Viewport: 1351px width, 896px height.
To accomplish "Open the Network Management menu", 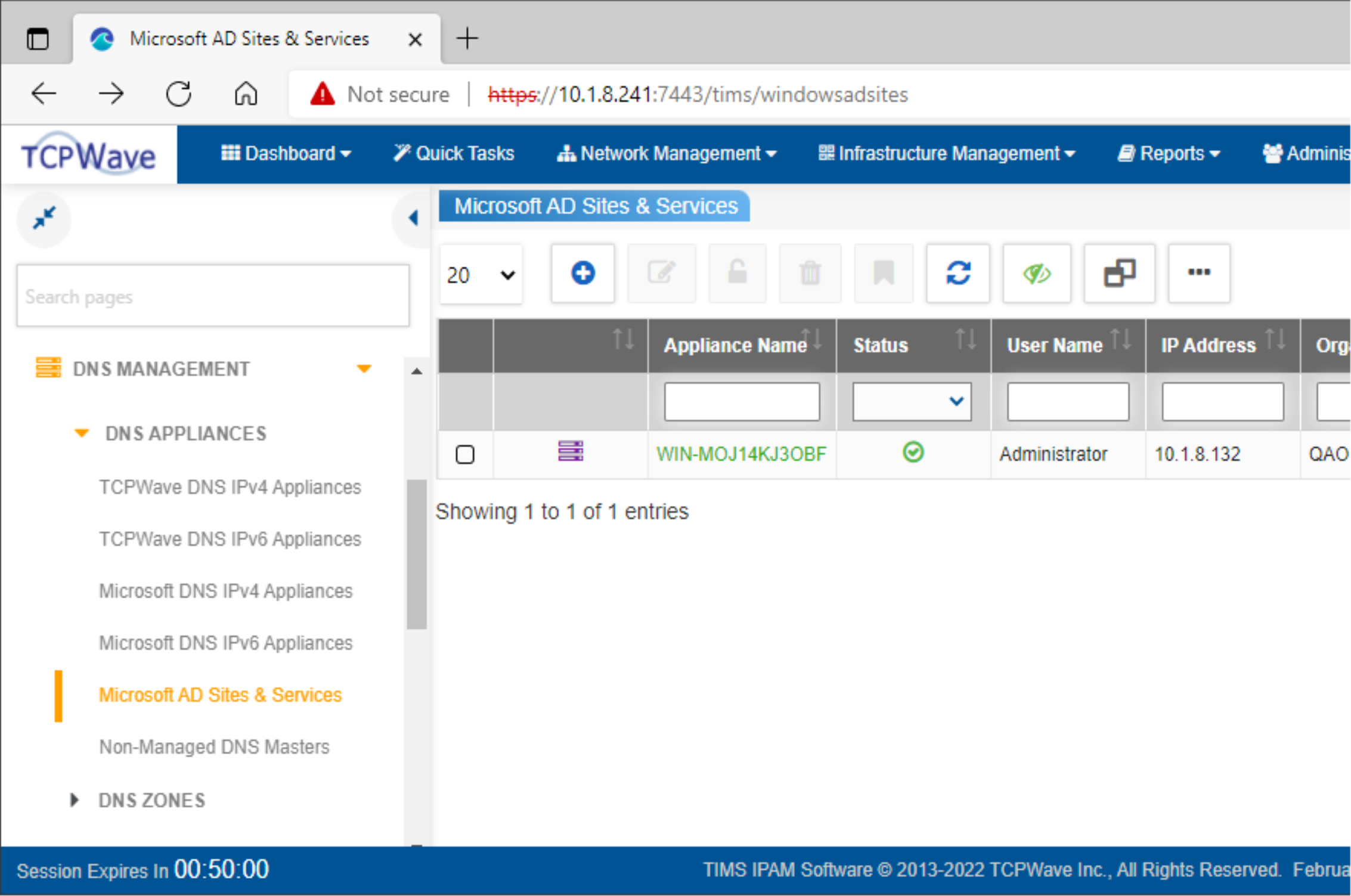I will tap(667, 154).
